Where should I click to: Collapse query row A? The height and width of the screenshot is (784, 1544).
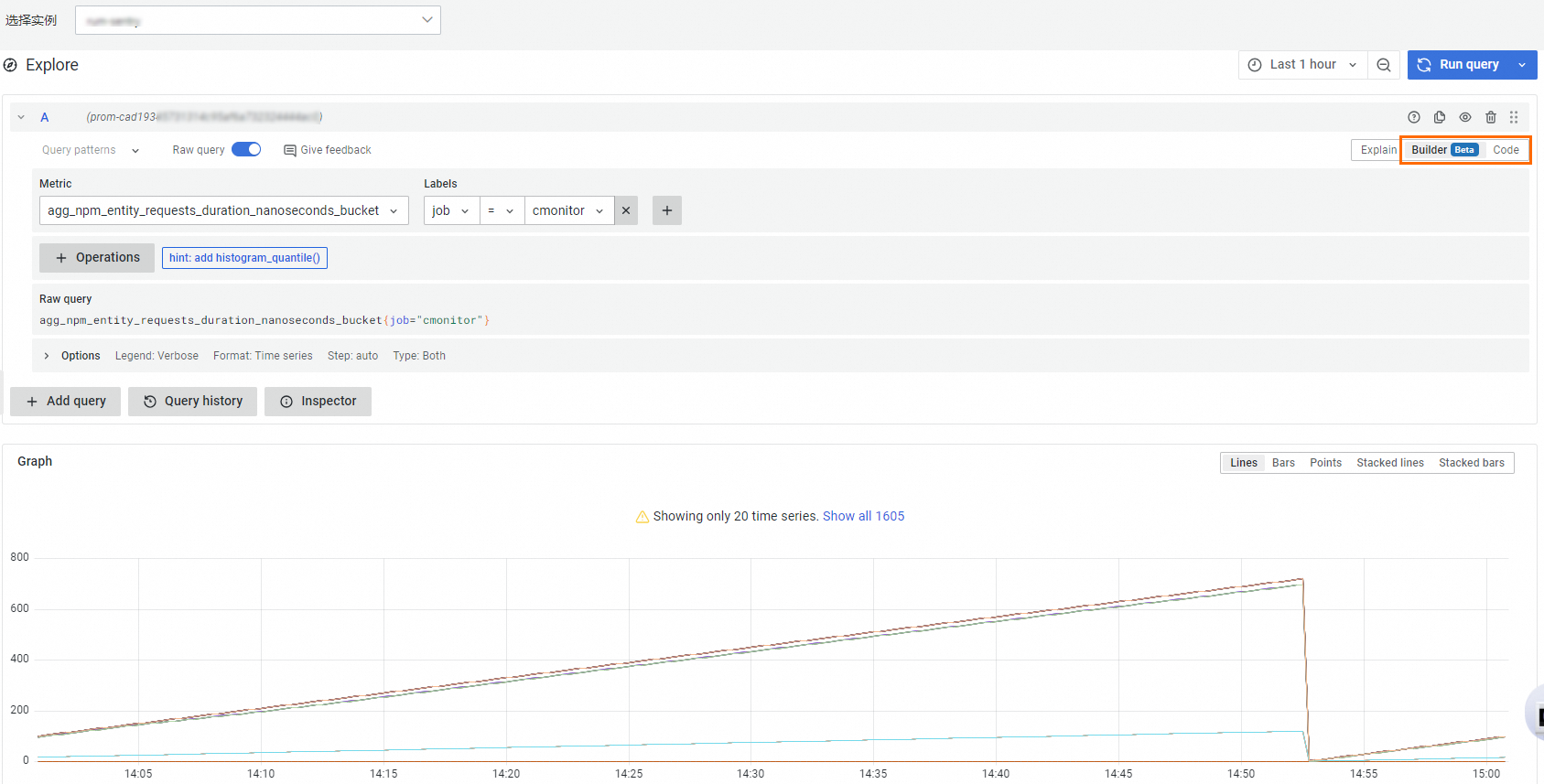[x=21, y=117]
